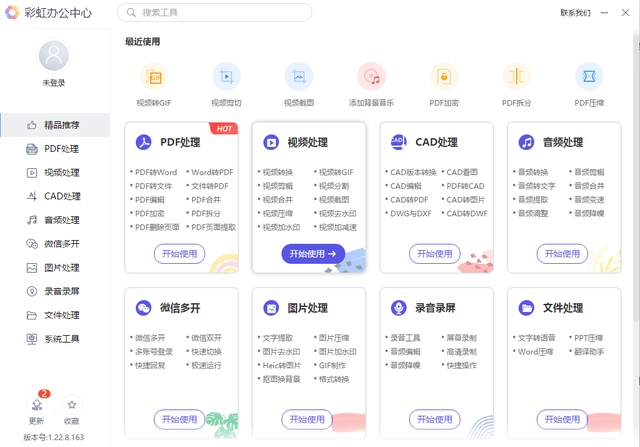Click 开始使用 on the 图片处理 card

tap(307, 419)
